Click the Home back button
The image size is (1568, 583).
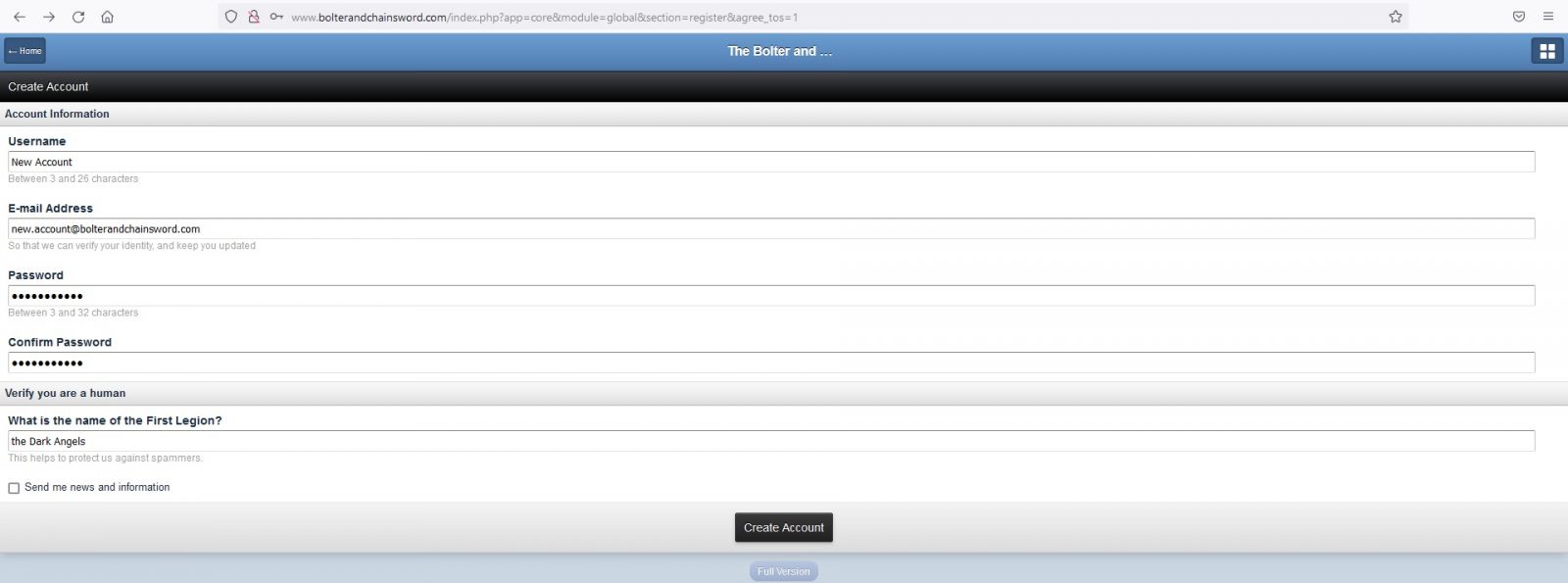(x=25, y=51)
